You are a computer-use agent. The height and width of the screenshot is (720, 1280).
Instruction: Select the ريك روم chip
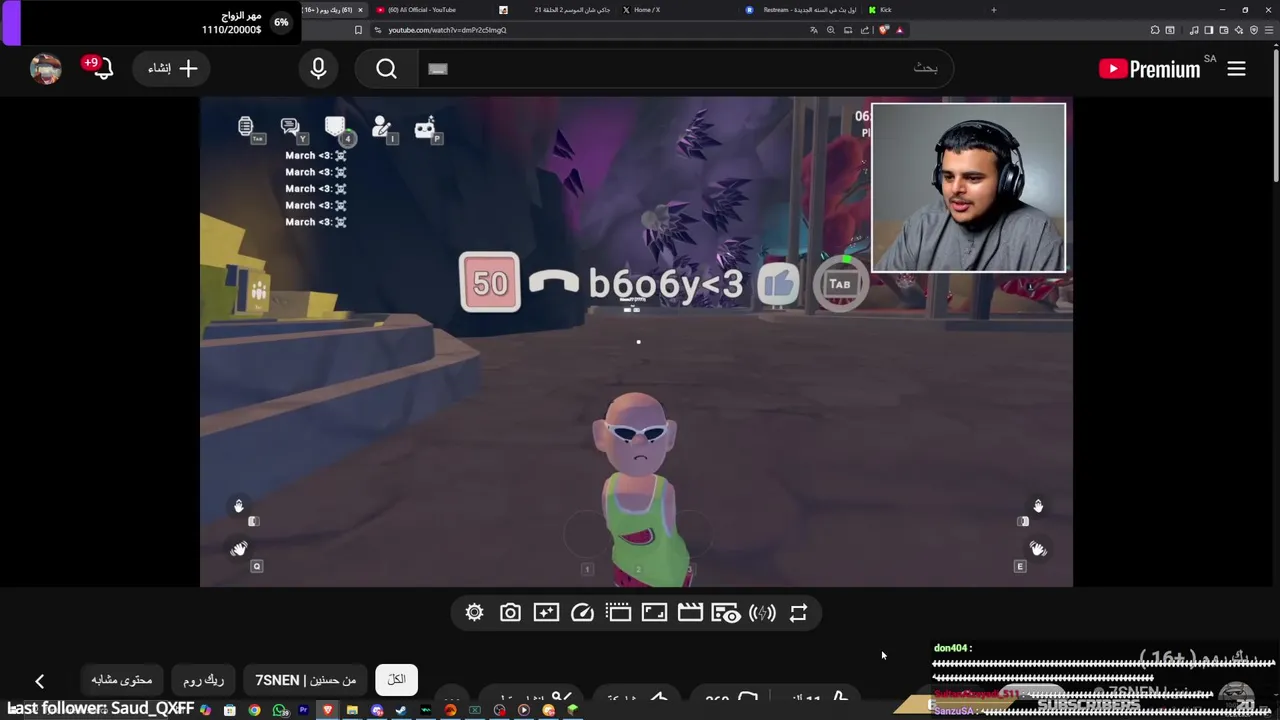[x=203, y=680]
